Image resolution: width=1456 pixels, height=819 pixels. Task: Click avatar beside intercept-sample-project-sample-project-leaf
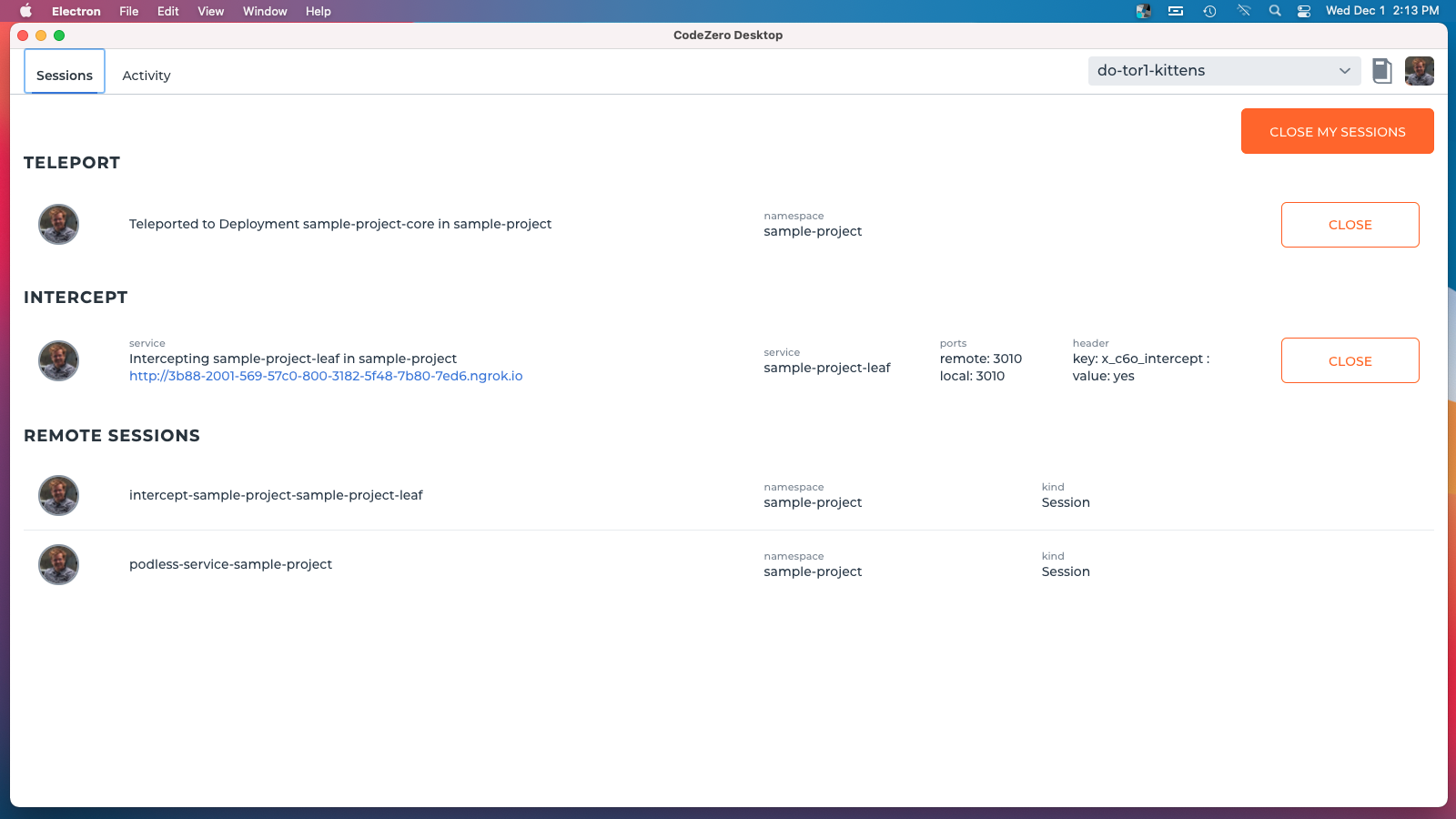coord(58,496)
